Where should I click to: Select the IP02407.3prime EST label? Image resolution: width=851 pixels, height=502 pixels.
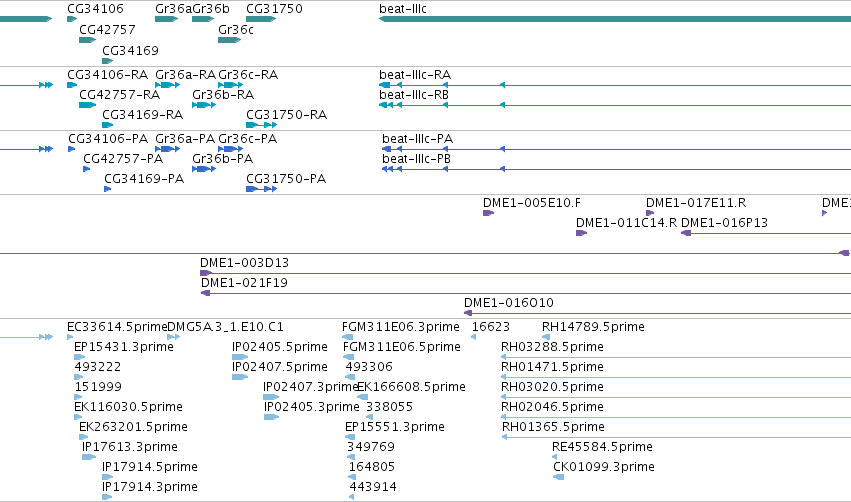coord(310,387)
